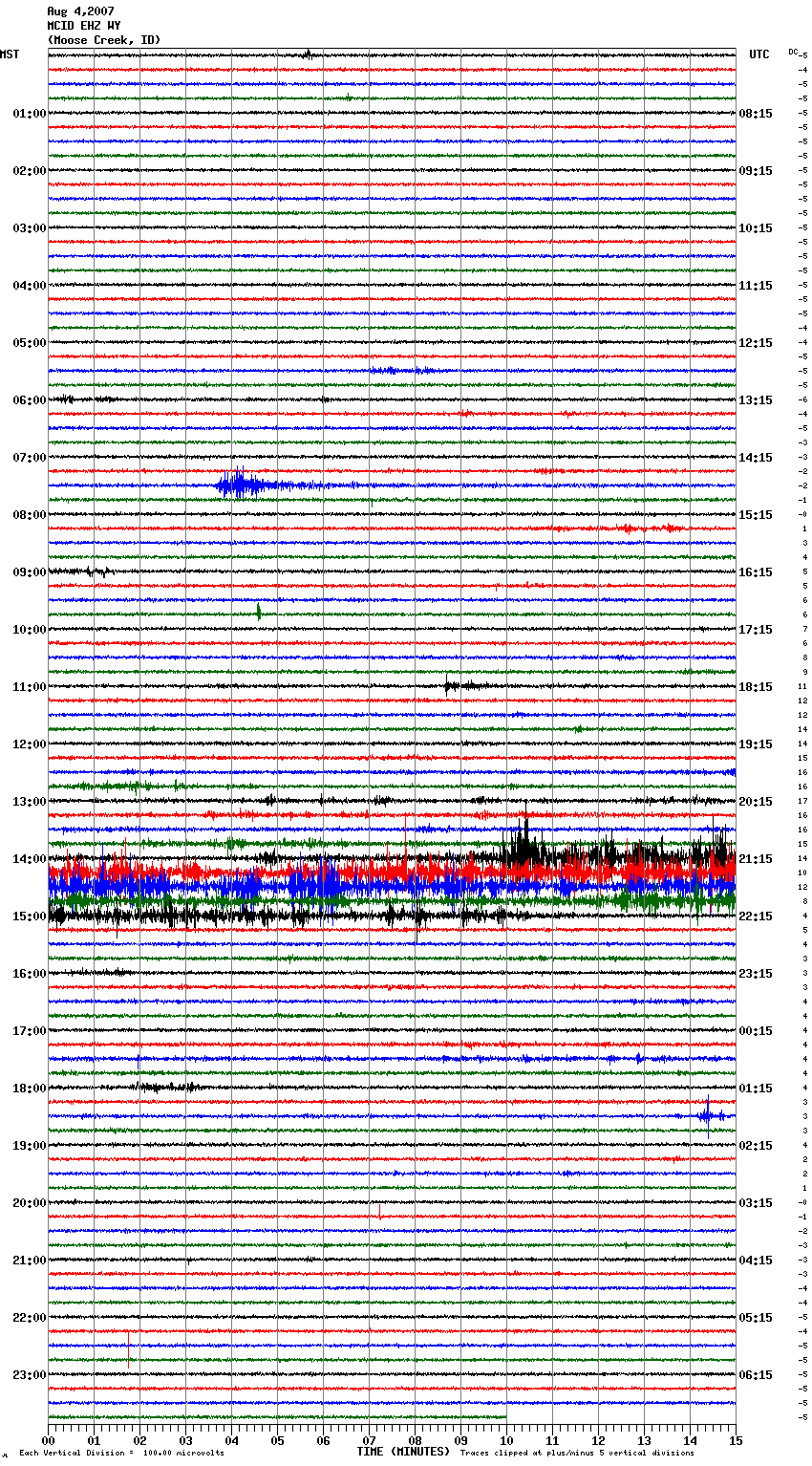Click the '20:15' UTC time label
Screen dimensions: 812x1466
[756, 802]
